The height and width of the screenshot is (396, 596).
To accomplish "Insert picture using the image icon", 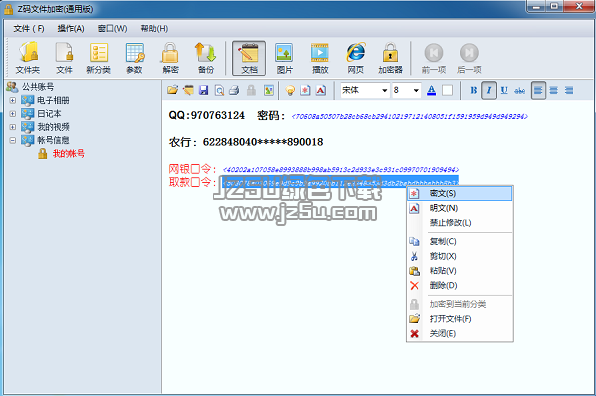I will point(269,90).
